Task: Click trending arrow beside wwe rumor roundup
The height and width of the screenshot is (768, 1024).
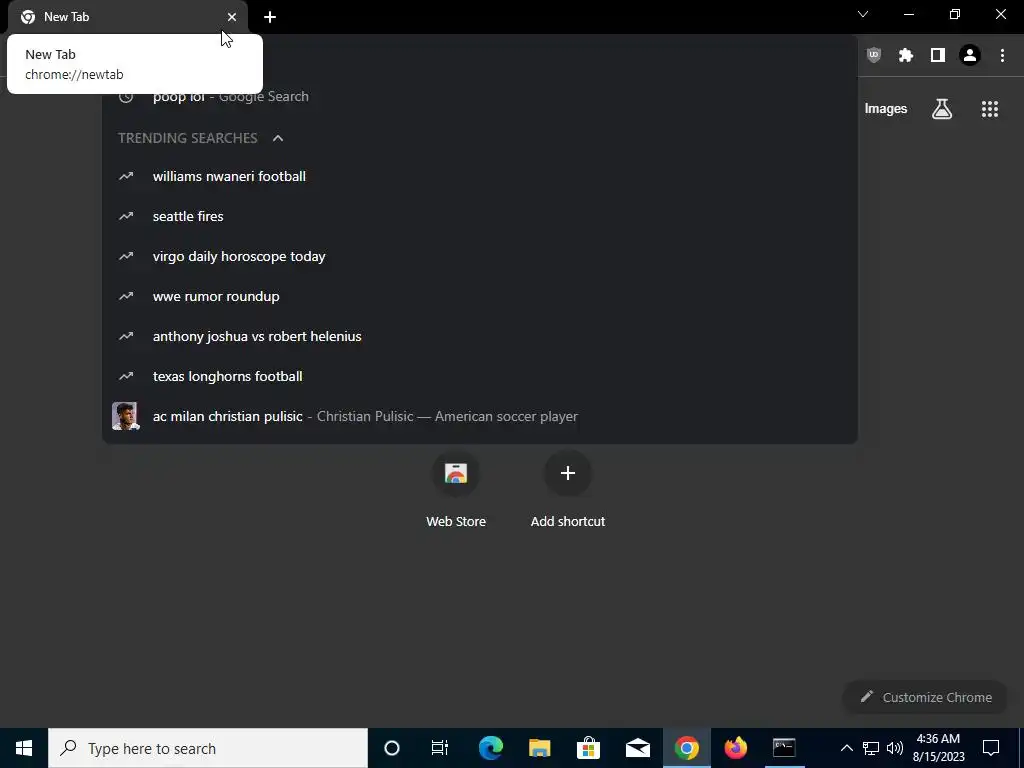Action: (126, 296)
